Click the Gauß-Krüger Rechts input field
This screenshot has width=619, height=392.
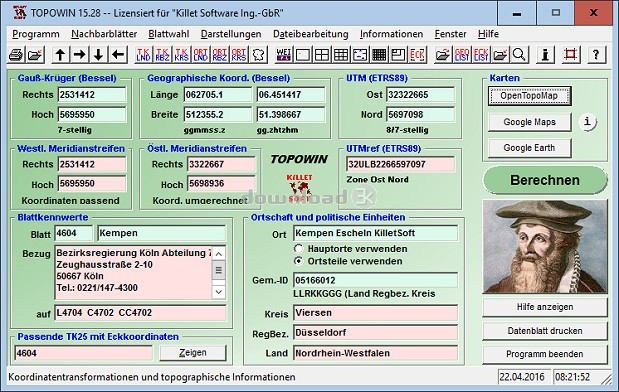[x=92, y=95]
